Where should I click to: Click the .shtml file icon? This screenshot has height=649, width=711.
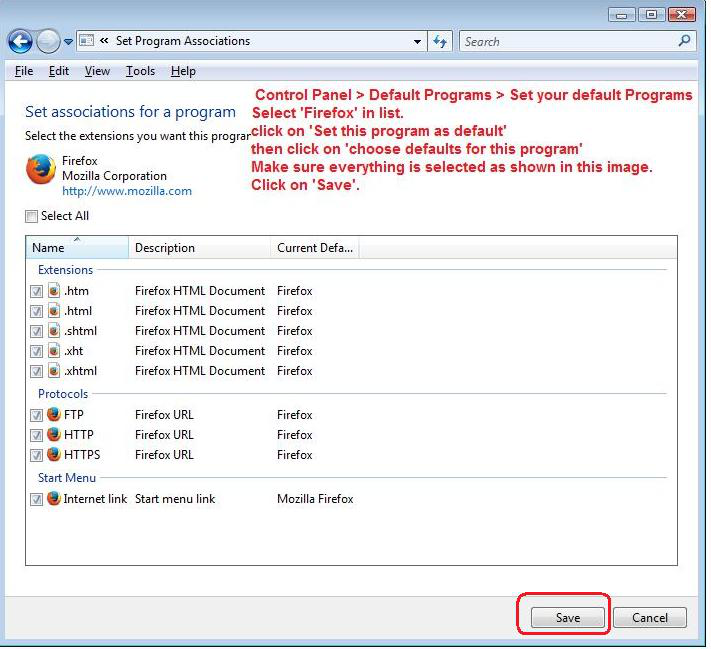54,331
